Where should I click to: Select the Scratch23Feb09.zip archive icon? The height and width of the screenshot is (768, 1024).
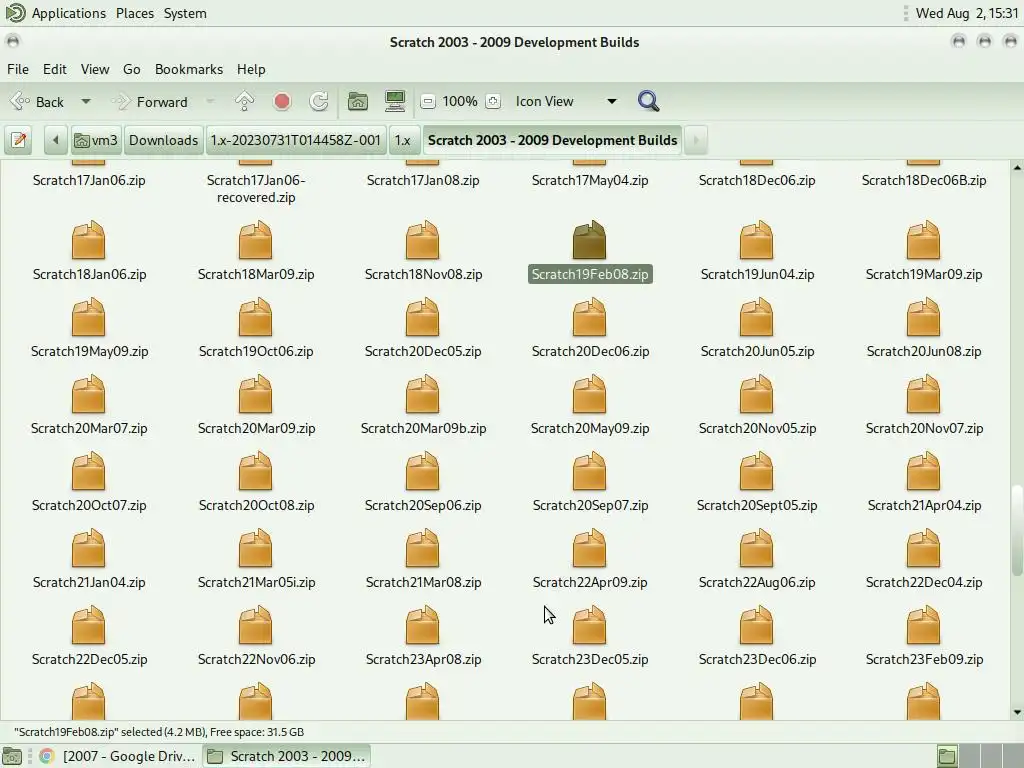point(923,626)
